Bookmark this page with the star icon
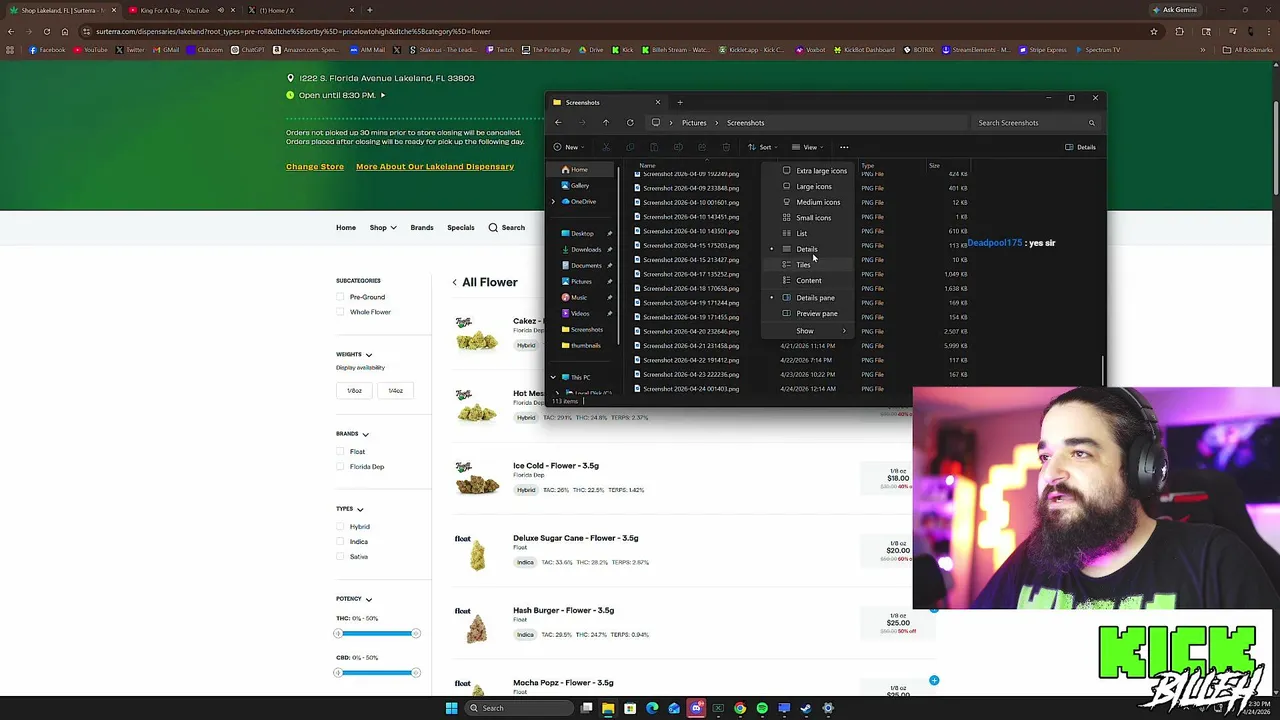 point(1154,31)
